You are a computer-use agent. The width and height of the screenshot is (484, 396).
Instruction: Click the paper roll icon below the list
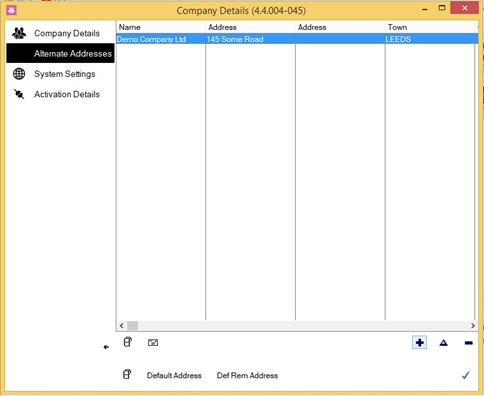tap(128, 342)
